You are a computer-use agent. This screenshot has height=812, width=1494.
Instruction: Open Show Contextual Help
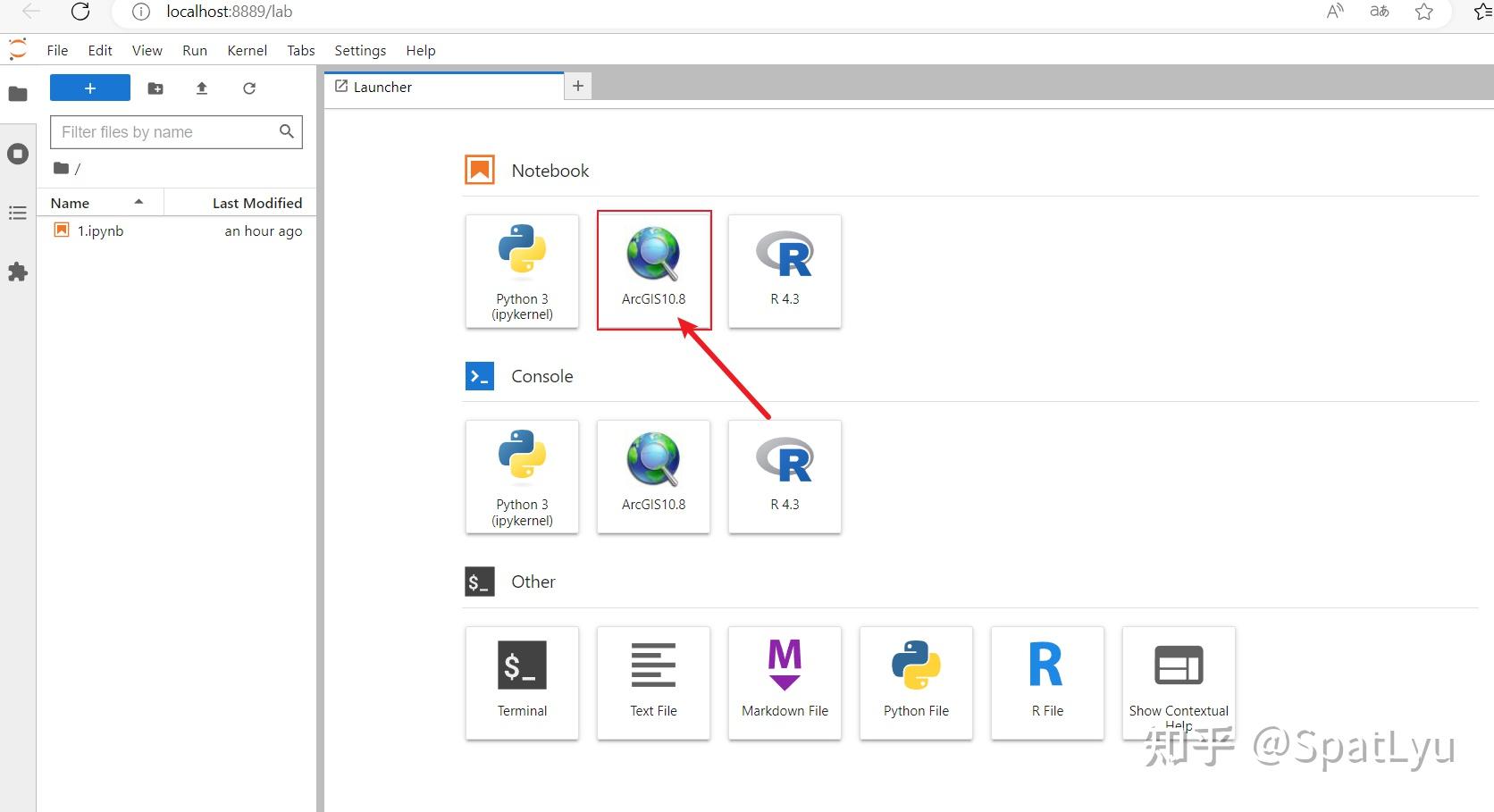[x=1178, y=682]
